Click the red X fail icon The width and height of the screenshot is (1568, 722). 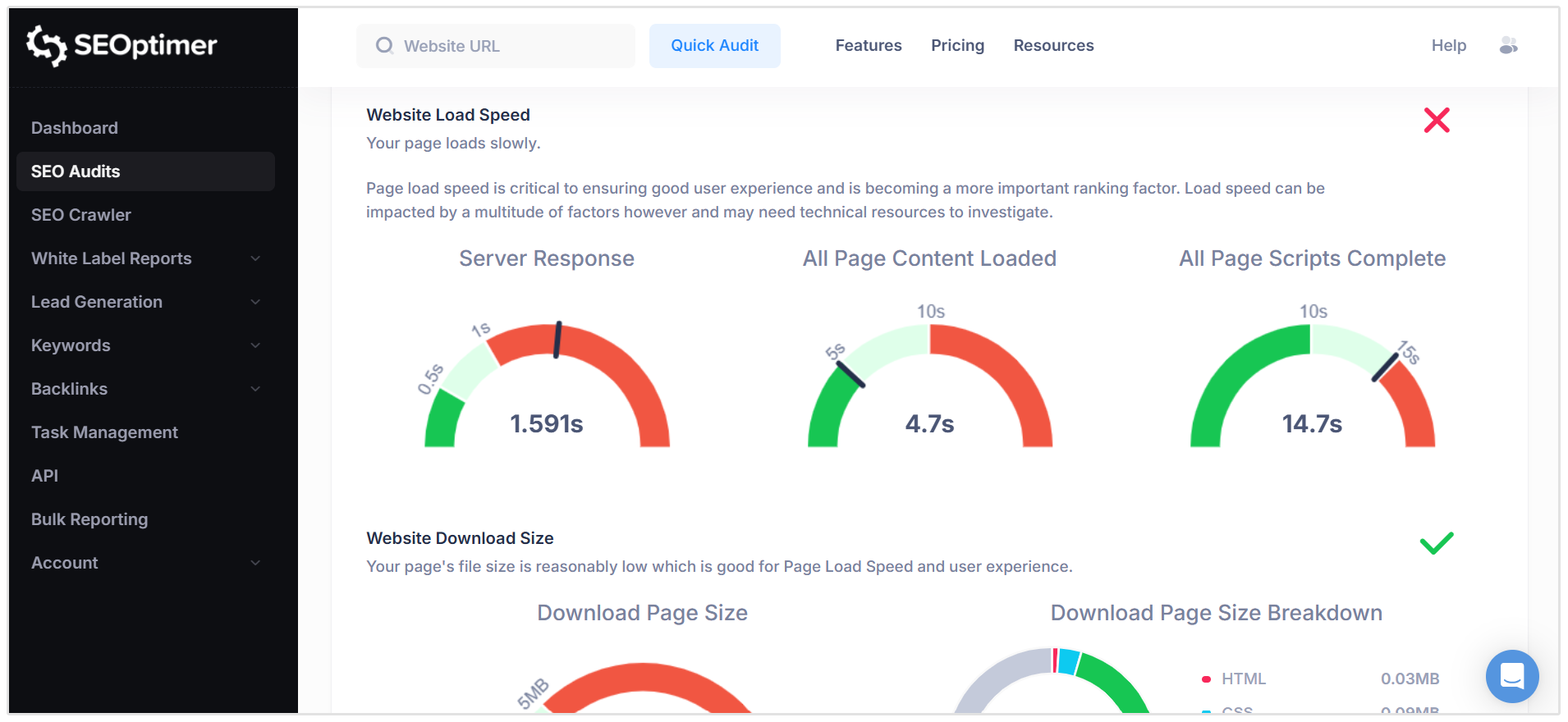[1437, 120]
